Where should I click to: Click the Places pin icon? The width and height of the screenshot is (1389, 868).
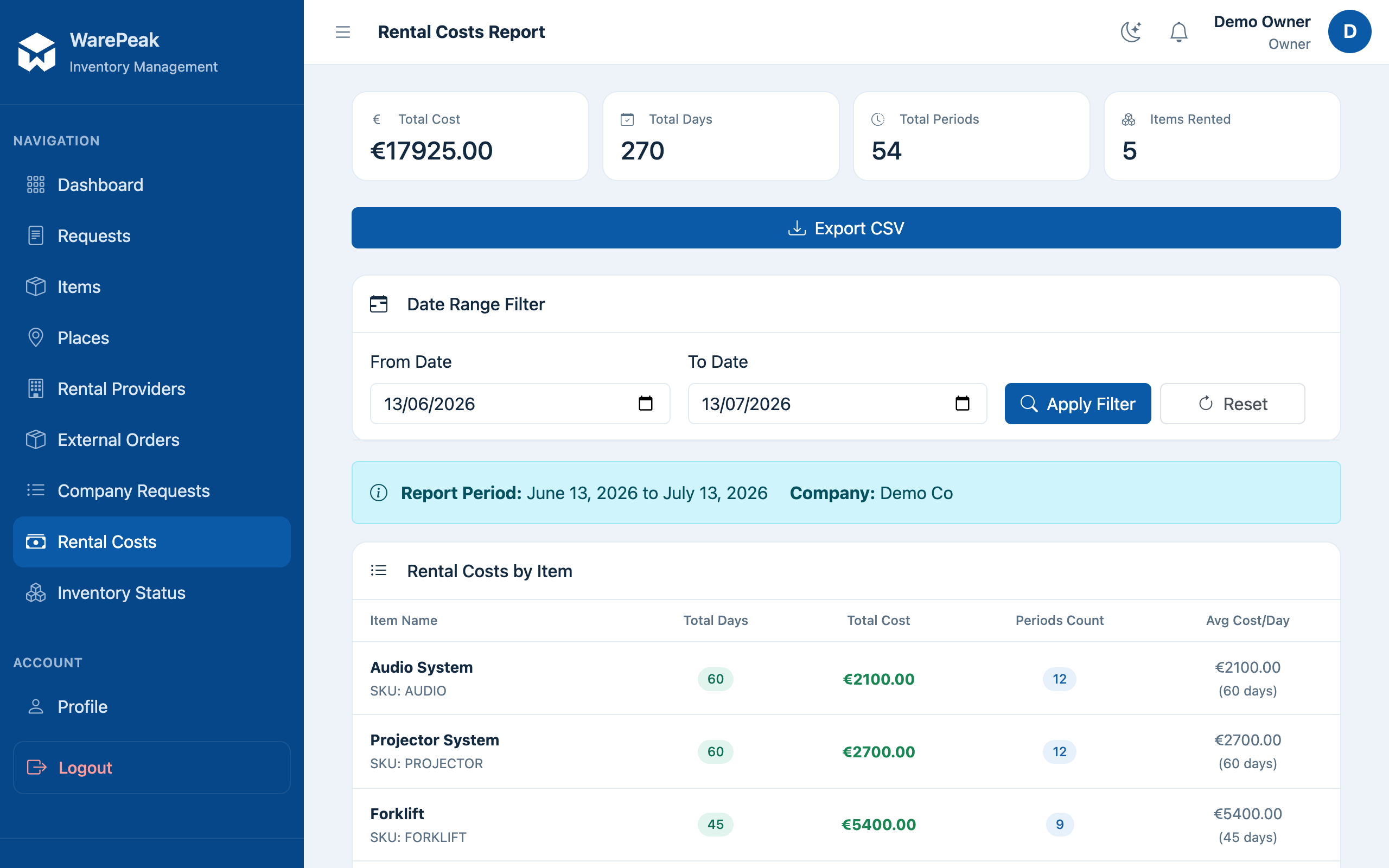tap(36, 337)
